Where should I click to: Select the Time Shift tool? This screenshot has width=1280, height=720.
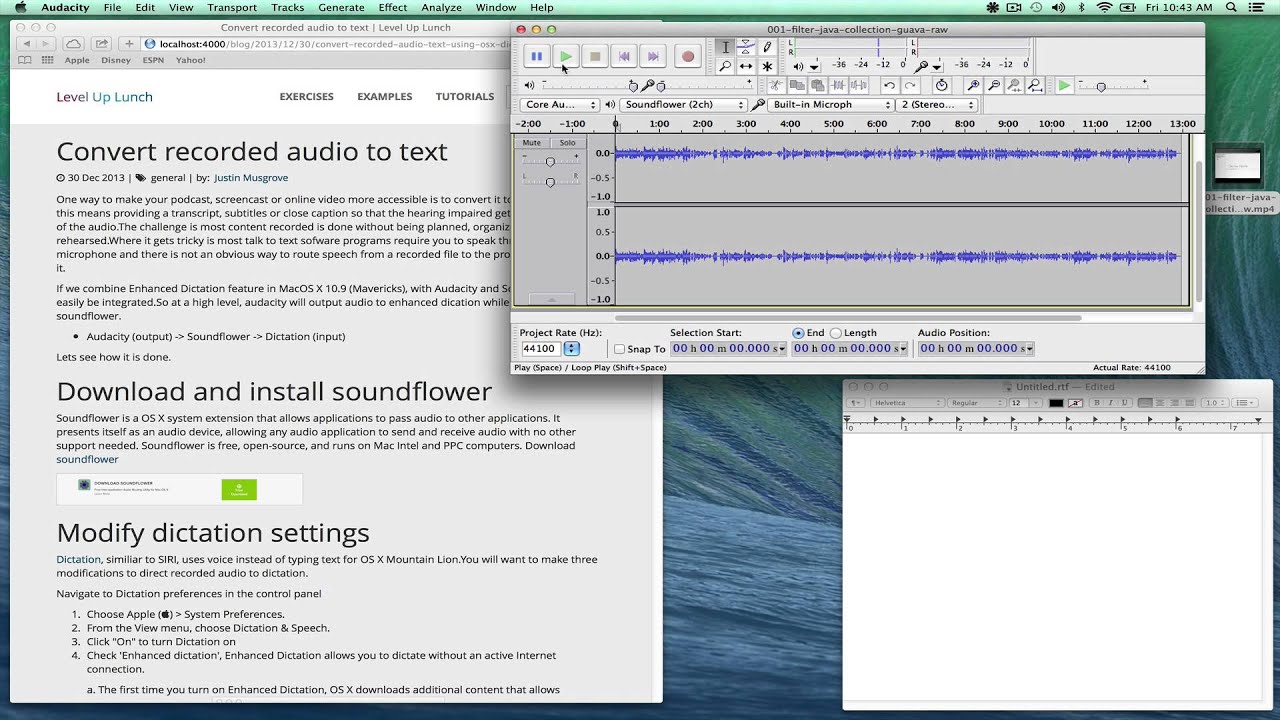point(746,66)
